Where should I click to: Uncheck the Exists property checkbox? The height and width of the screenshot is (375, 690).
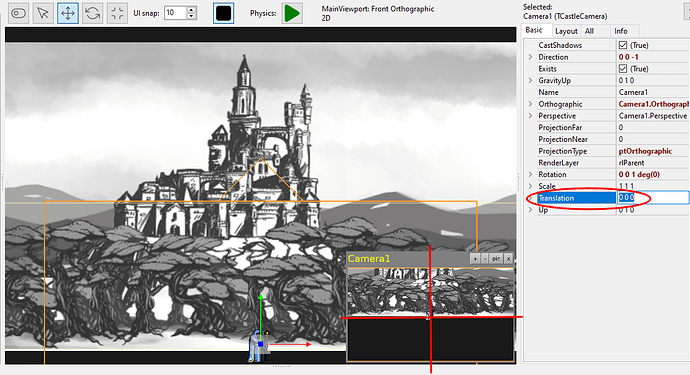(x=623, y=69)
